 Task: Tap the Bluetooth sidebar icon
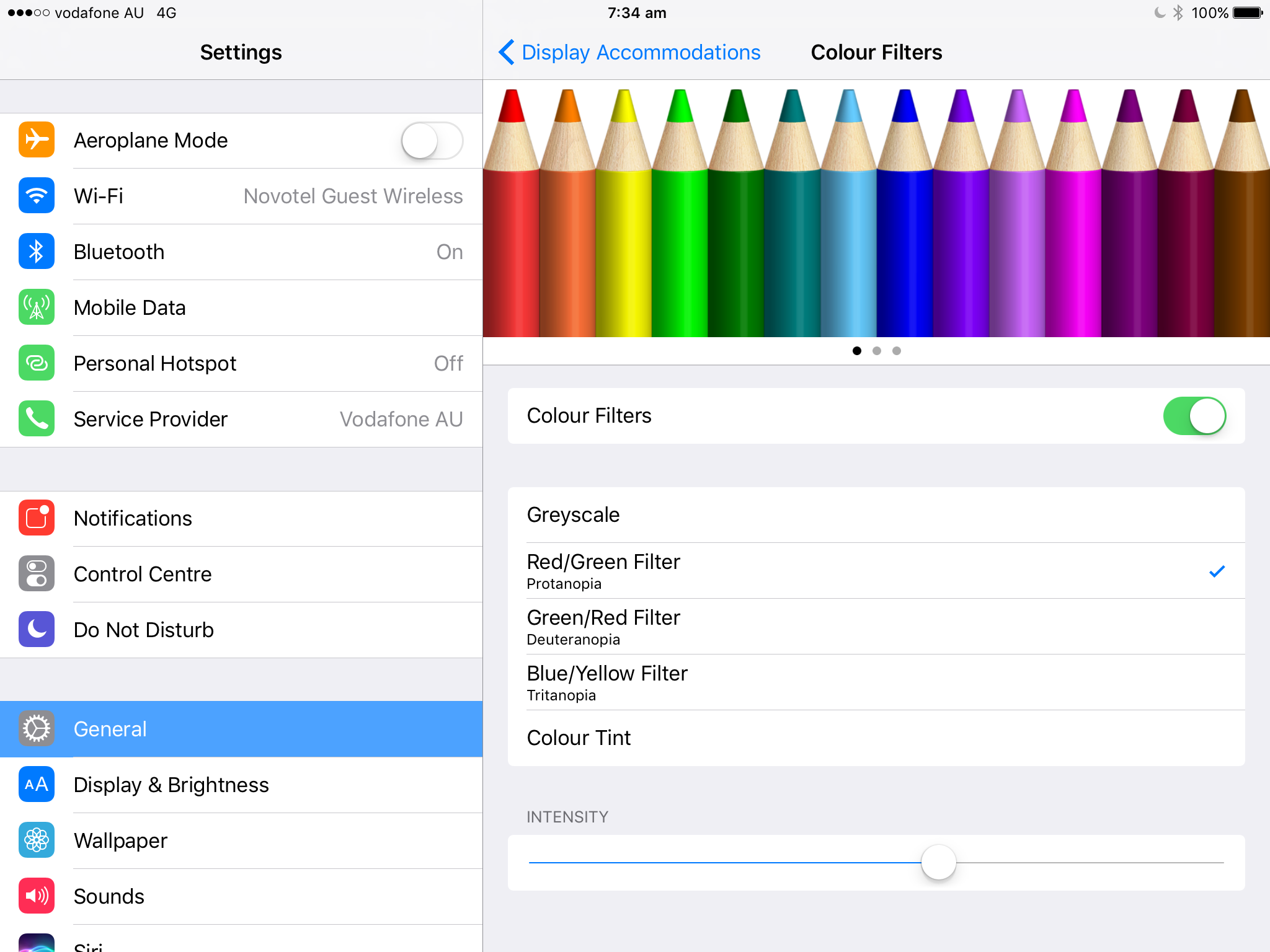tap(37, 252)
